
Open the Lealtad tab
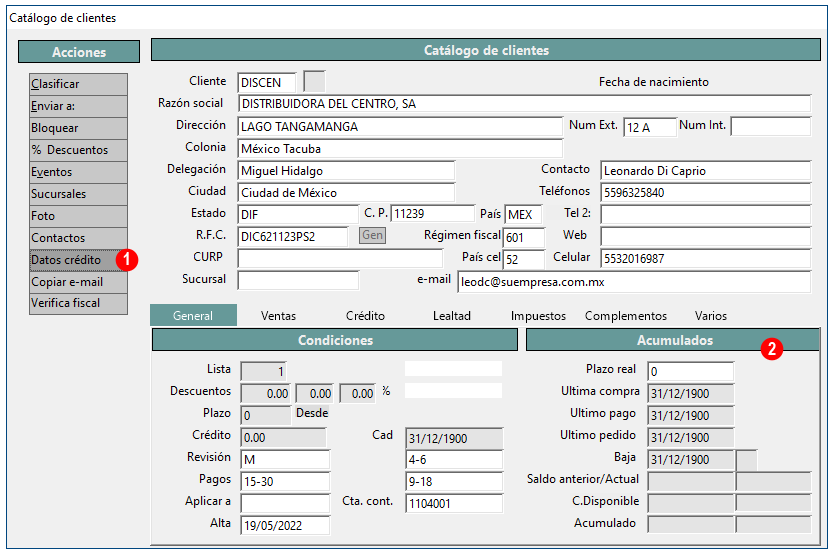(x=452, y=316)
